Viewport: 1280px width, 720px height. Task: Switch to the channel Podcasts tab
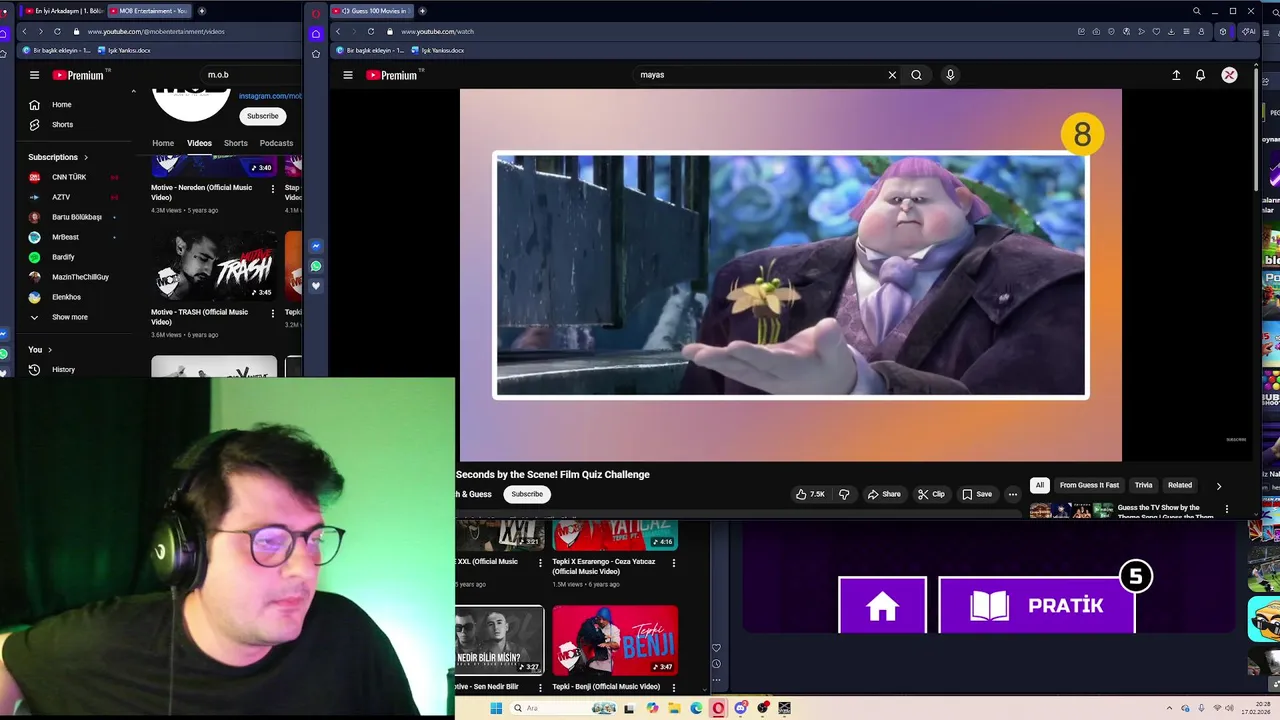tap(276, 143)
